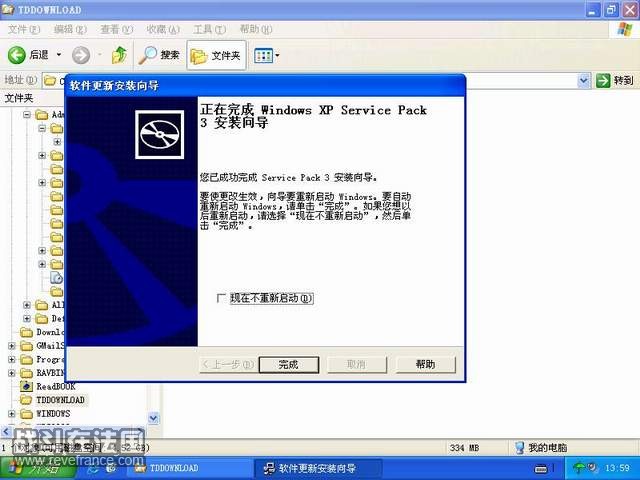Expand the RAVBIN folder node
640x480 pixels.
pos(11,373)
